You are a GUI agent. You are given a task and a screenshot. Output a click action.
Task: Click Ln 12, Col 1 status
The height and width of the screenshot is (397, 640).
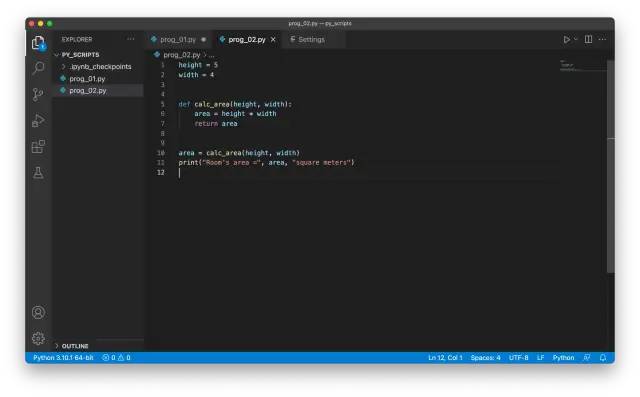(445, 358)
